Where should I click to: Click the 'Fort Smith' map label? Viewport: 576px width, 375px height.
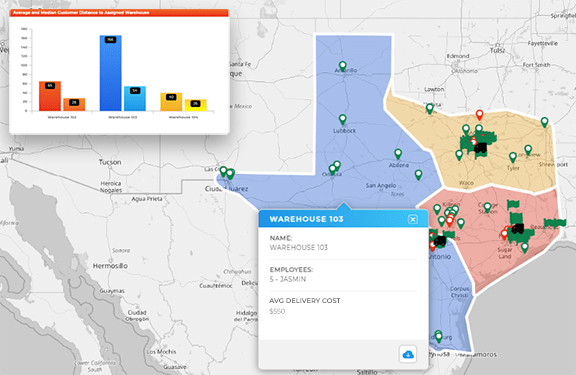click(x=536, y=65)
